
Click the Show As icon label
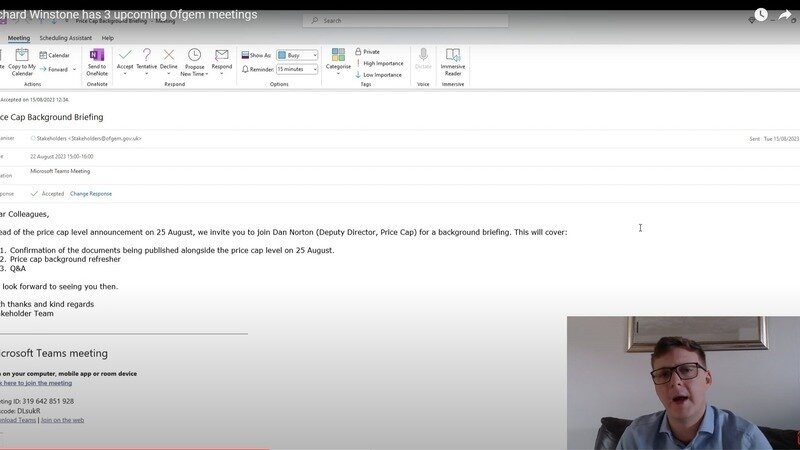256,55
